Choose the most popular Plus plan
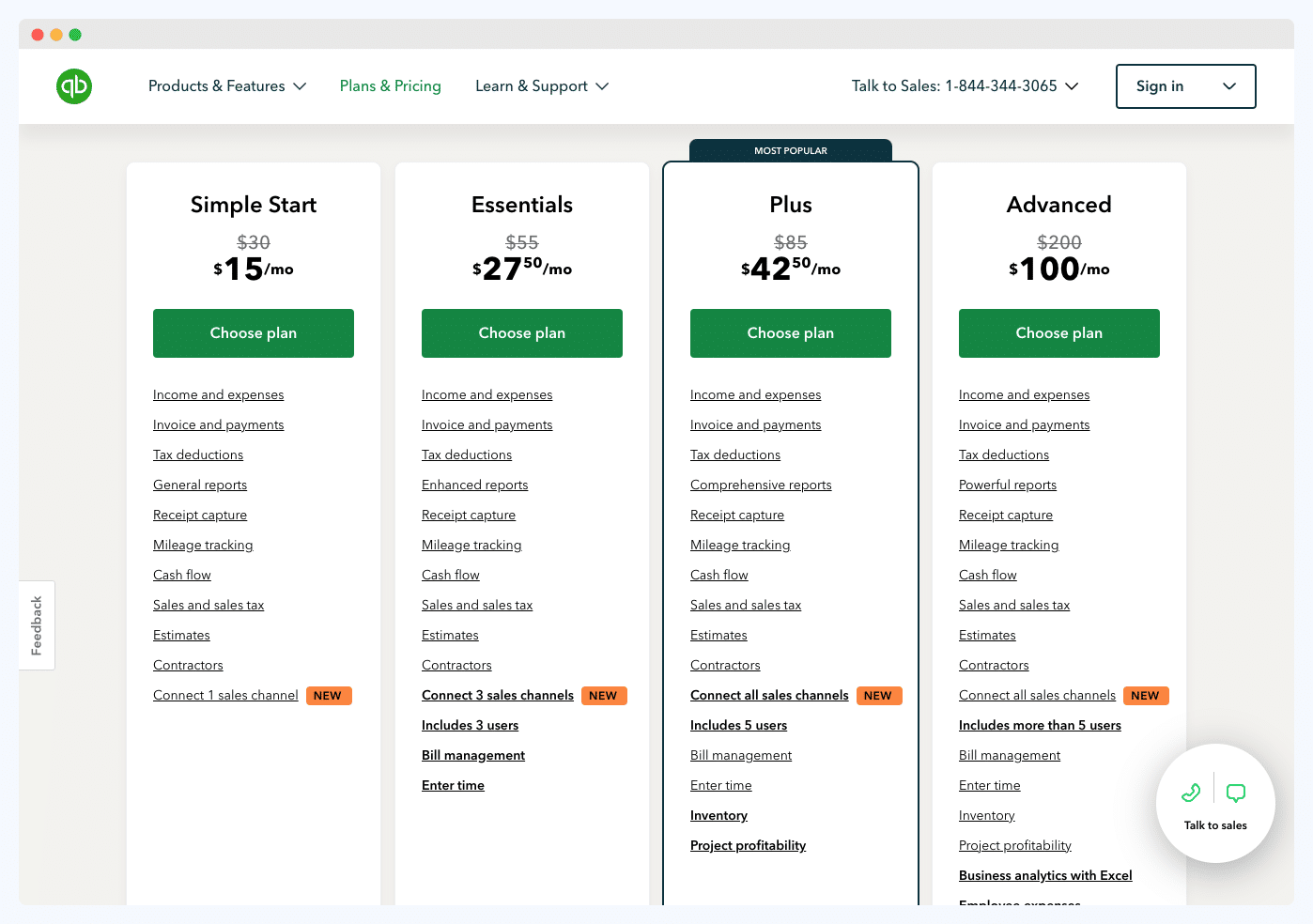 click(x=790, y=332)
